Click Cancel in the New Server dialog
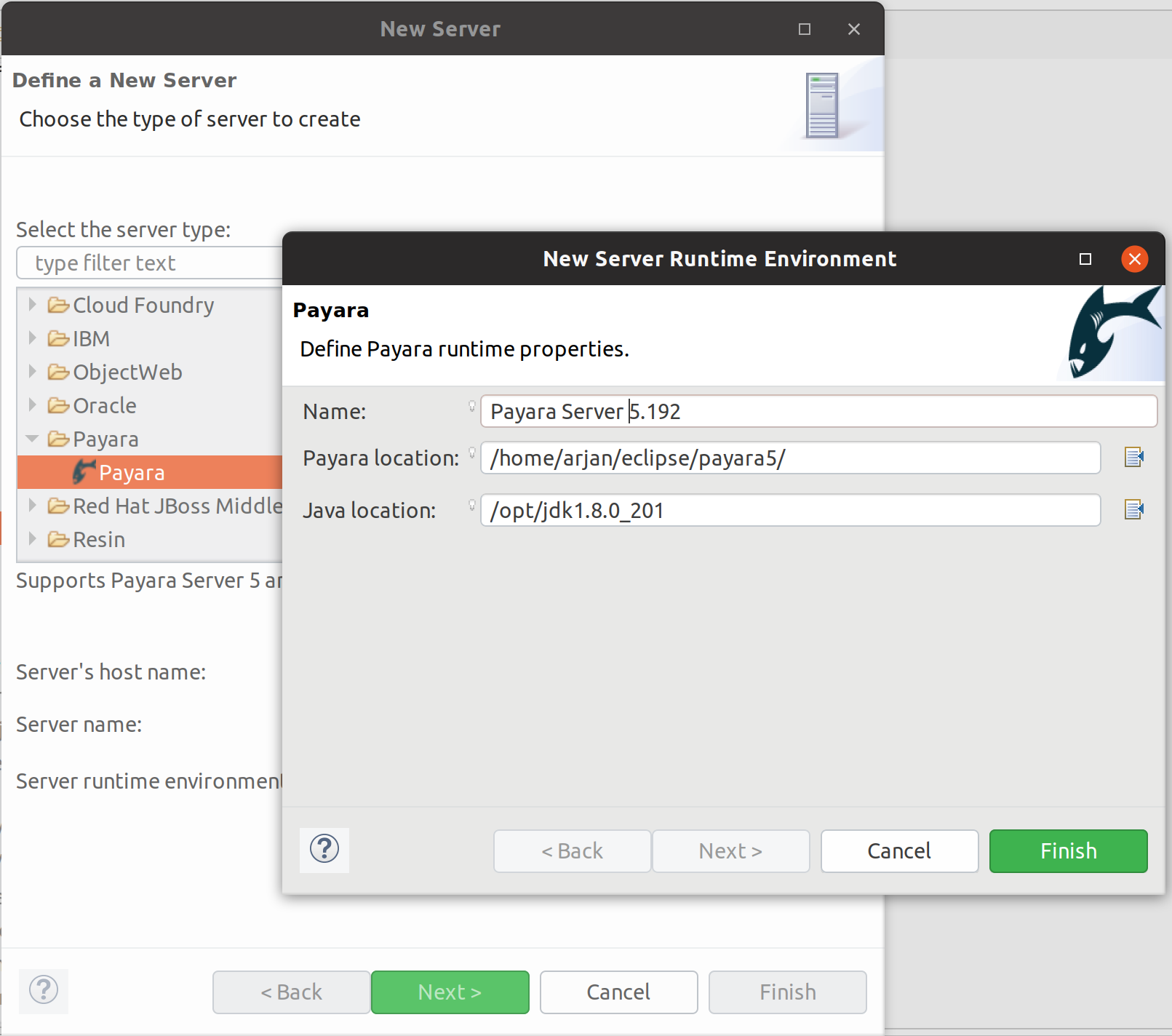1172x1036 pixels. pyautogui.click(x=618, y=992)
